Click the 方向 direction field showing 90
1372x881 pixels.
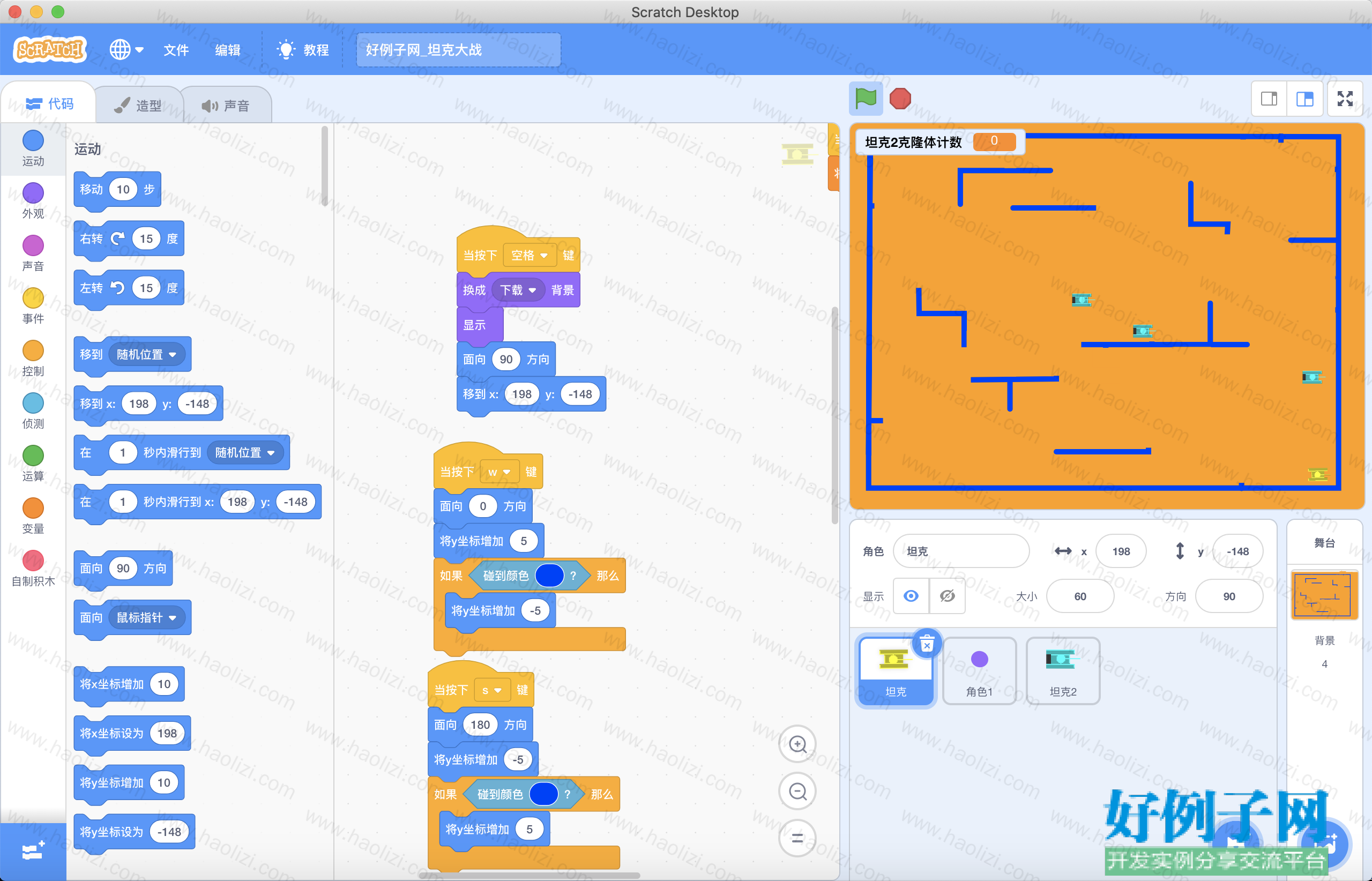coord(1229,596)
